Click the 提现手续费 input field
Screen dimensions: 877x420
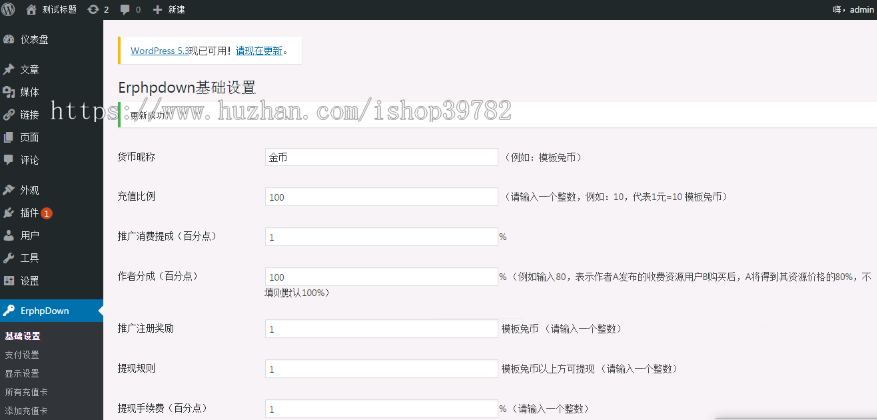[381, 409]
